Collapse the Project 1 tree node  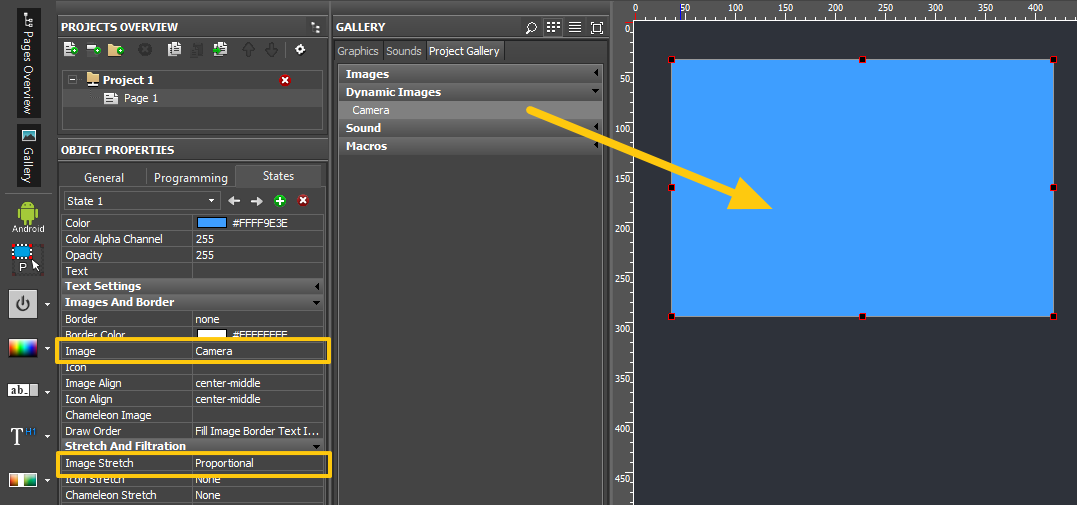pos(72,80)
